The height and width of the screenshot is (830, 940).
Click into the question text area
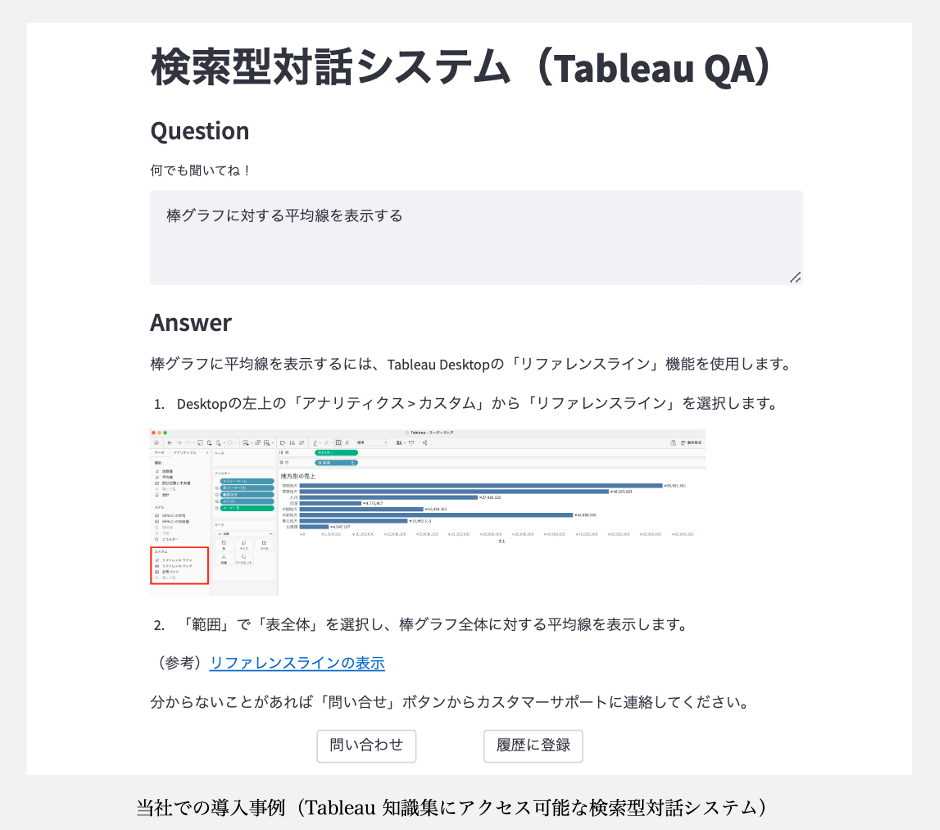coord(476,238)
